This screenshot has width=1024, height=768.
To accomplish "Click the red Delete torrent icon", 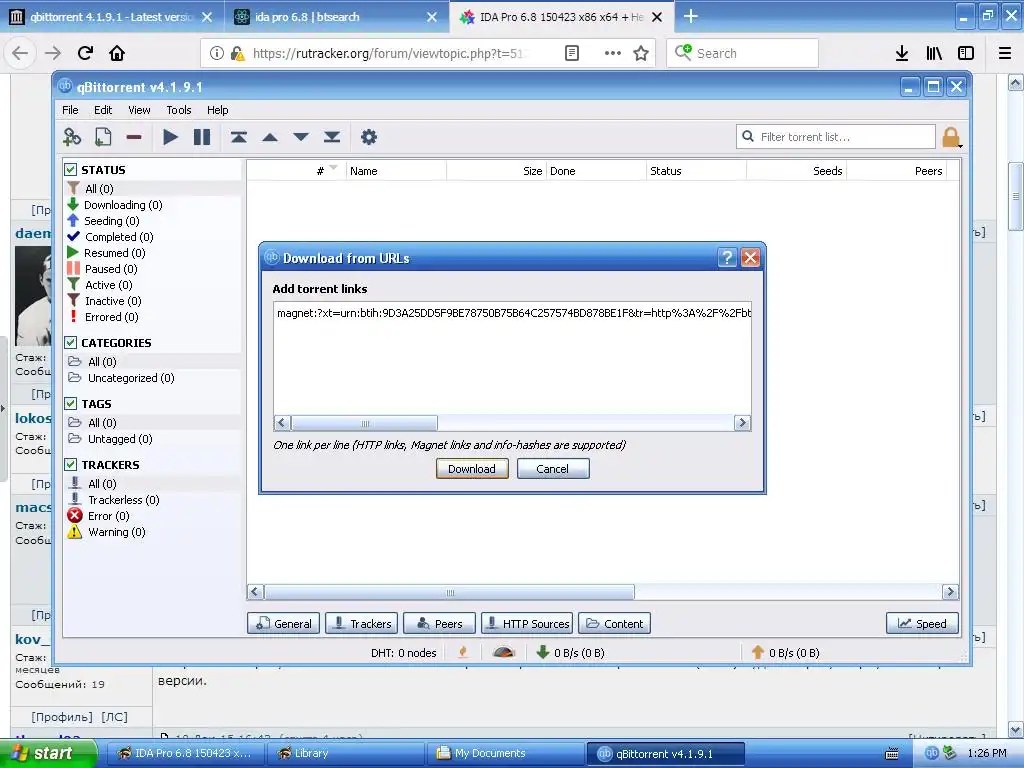I will click(134, 137).
